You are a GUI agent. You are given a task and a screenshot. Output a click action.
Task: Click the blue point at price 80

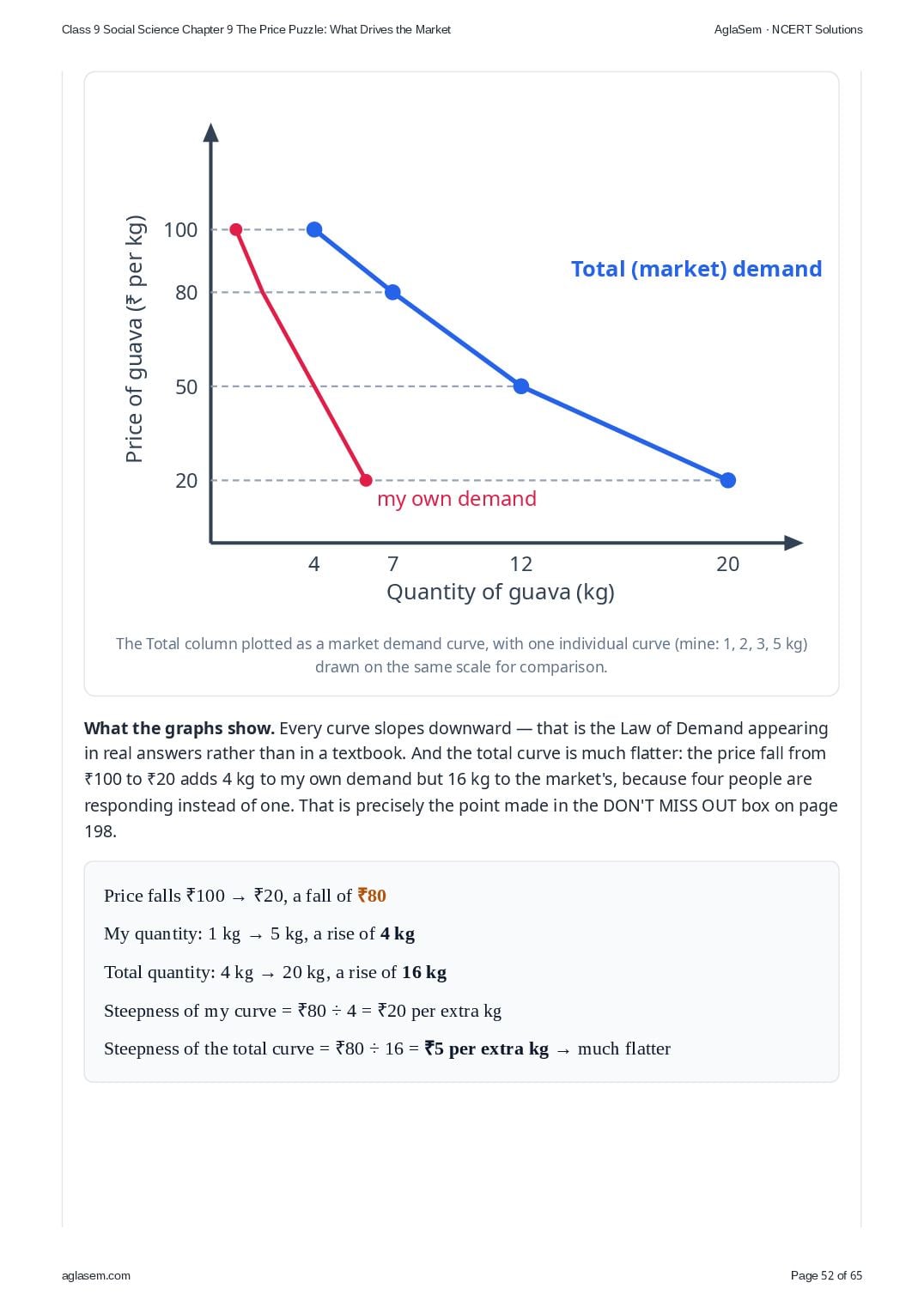click(392, 292)
